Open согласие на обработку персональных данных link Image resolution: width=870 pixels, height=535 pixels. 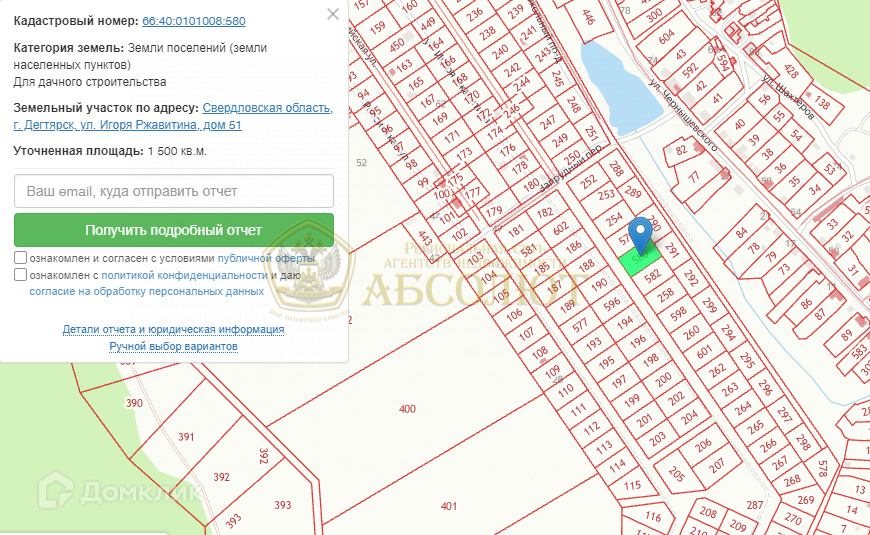146,291
